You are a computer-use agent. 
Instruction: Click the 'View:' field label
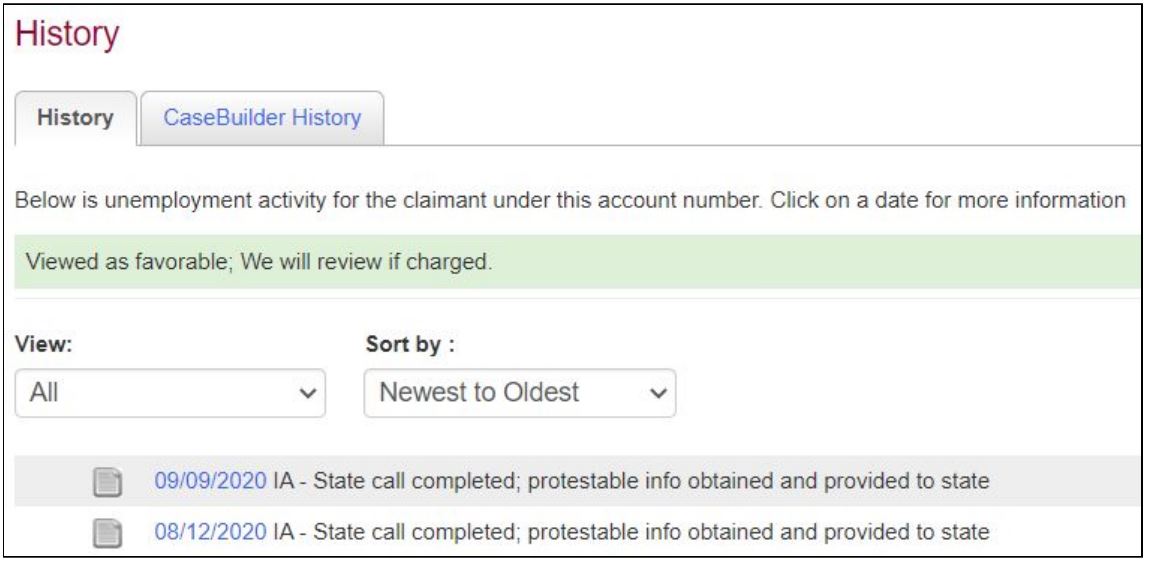click(43, 345)
